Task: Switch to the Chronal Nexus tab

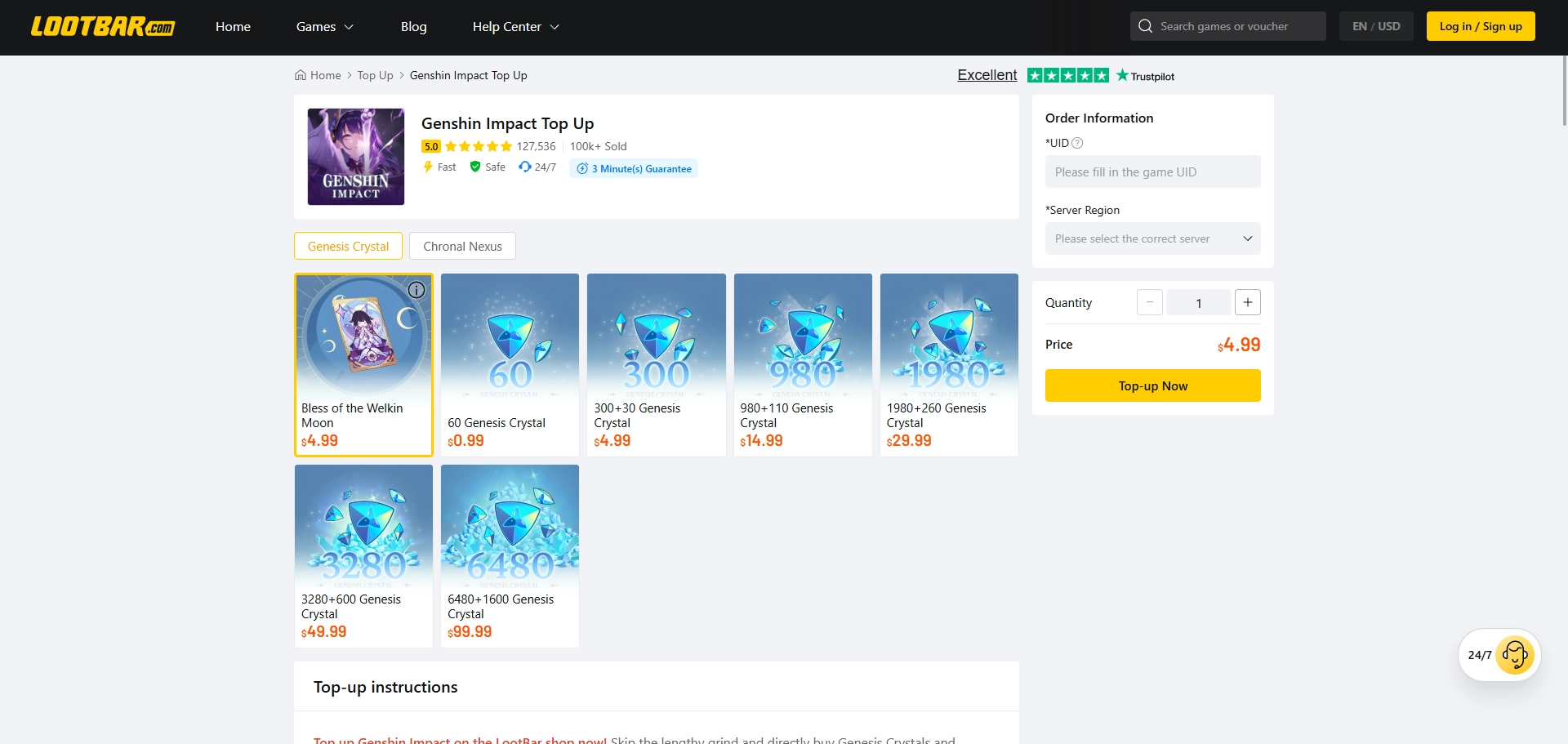Action: 463,247
